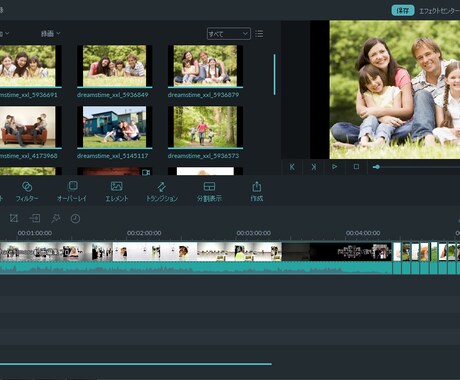Click the pin icon in the timeline toolbar
This screenshot has width=460, height=380.
pyautogui.click(x=55, y=218)
